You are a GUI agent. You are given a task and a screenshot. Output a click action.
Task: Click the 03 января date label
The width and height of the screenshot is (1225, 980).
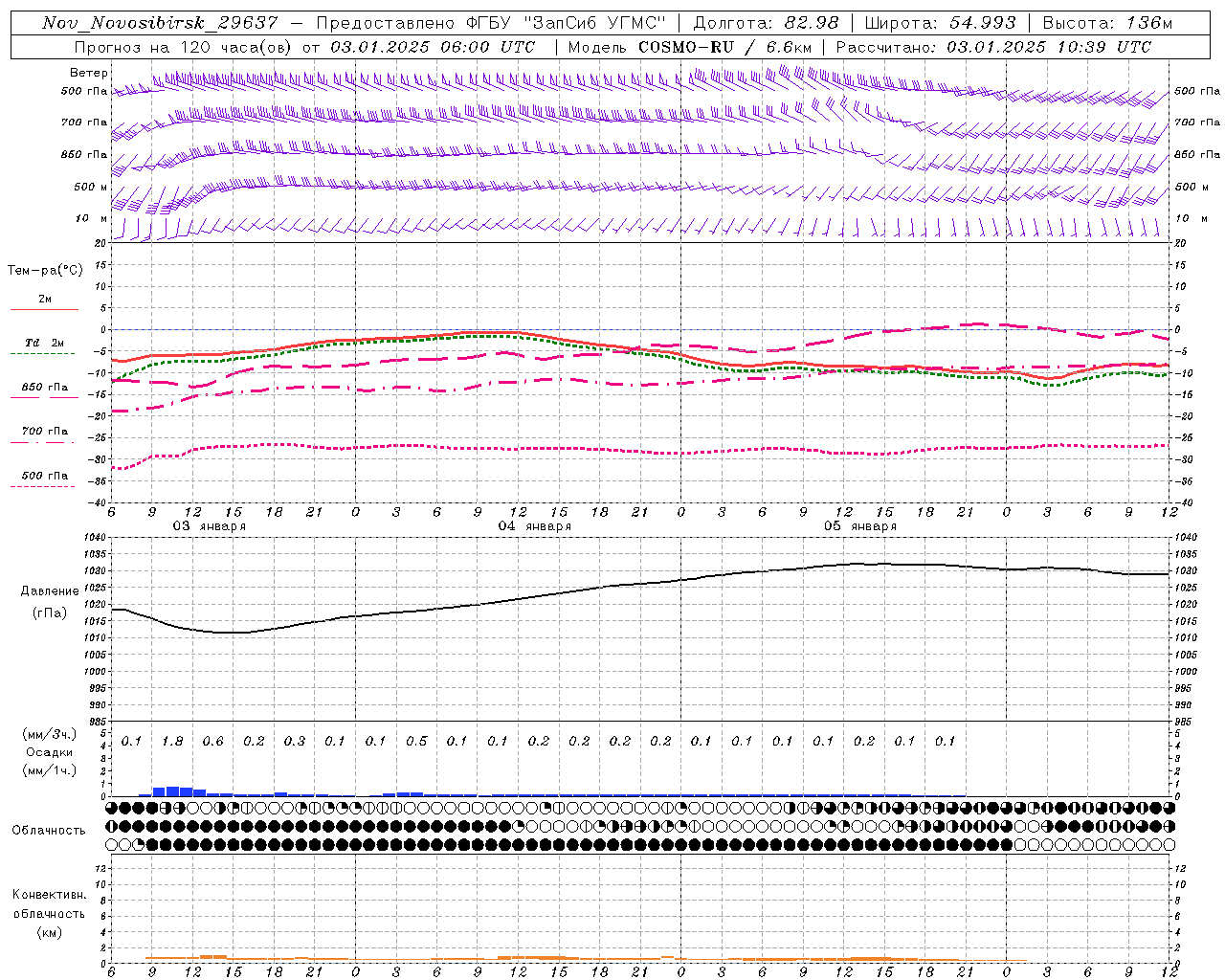[x=209, y=526]
